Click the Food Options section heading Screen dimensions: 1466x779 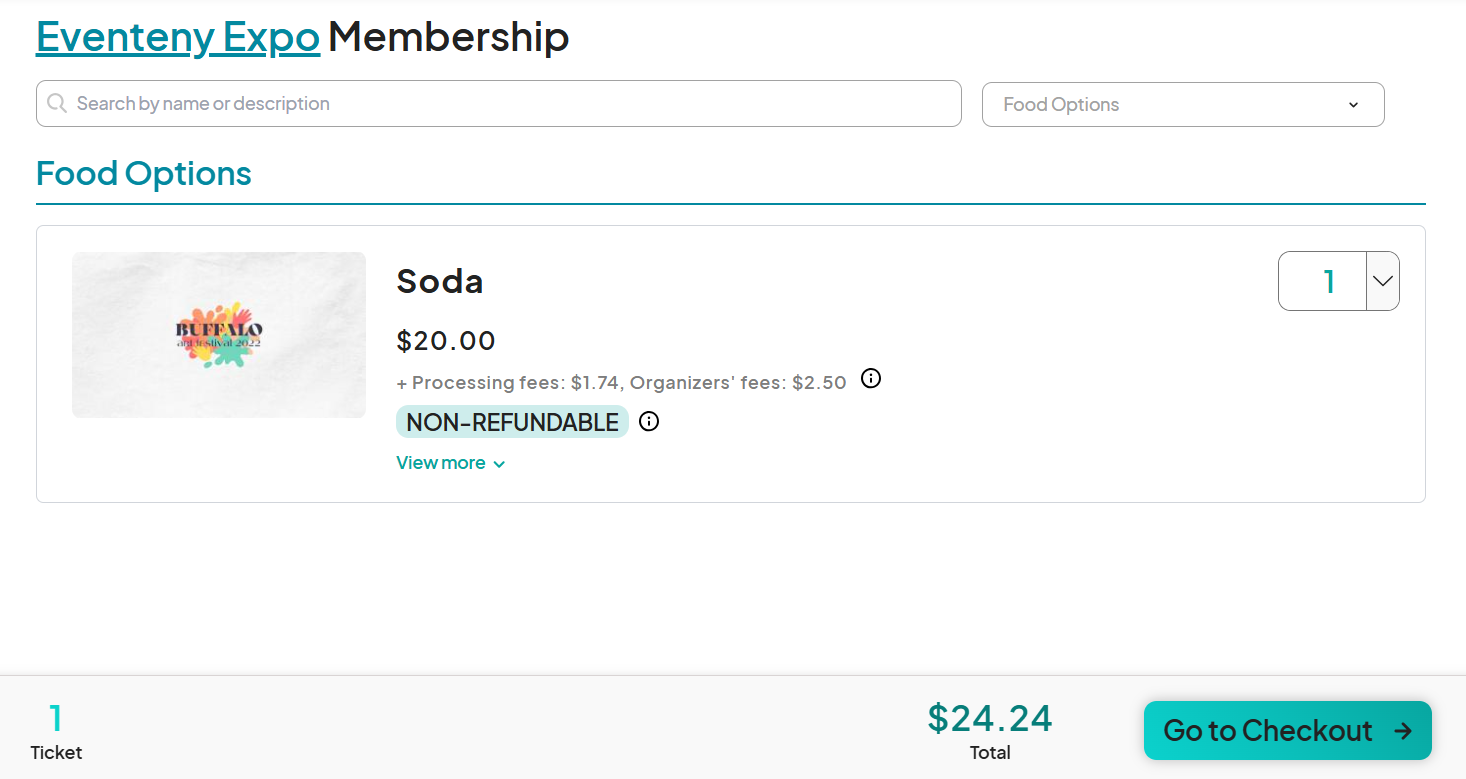144,174
